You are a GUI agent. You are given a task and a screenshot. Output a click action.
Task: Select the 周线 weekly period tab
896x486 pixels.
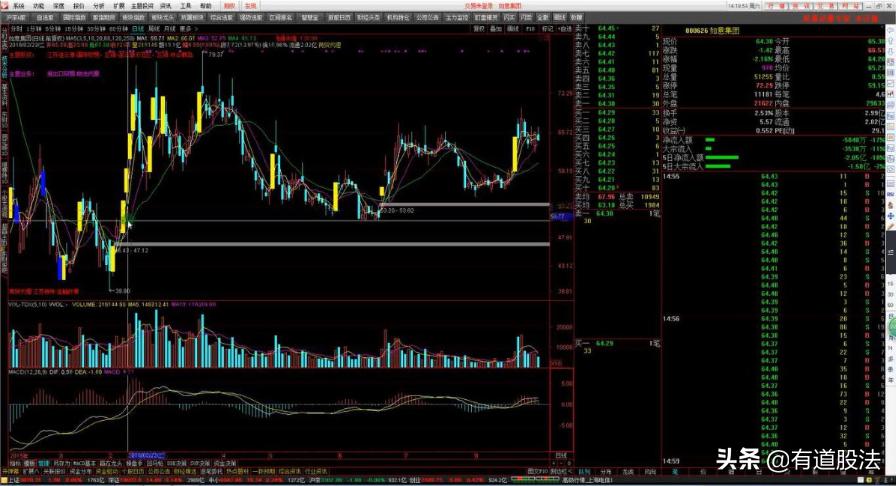click(x=154, y=29)
